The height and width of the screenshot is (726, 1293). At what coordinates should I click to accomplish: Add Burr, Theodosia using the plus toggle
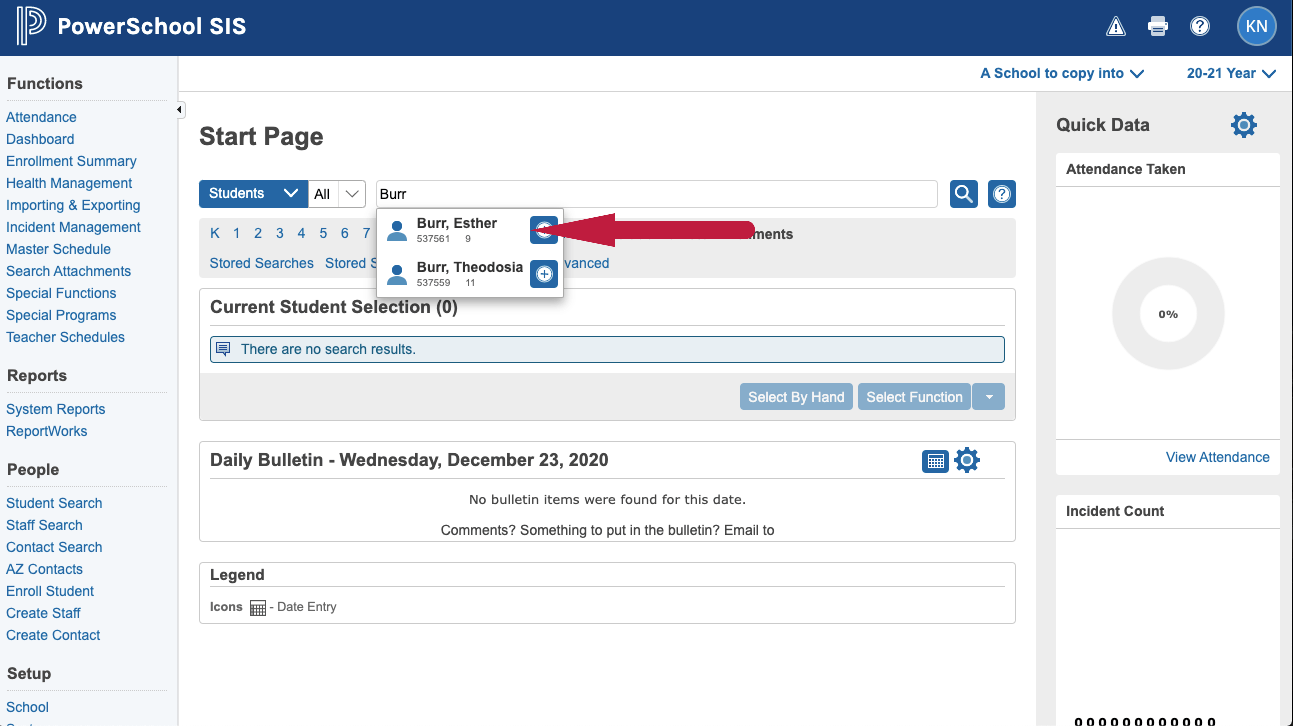pyautogui.click(x=543, y=274)
